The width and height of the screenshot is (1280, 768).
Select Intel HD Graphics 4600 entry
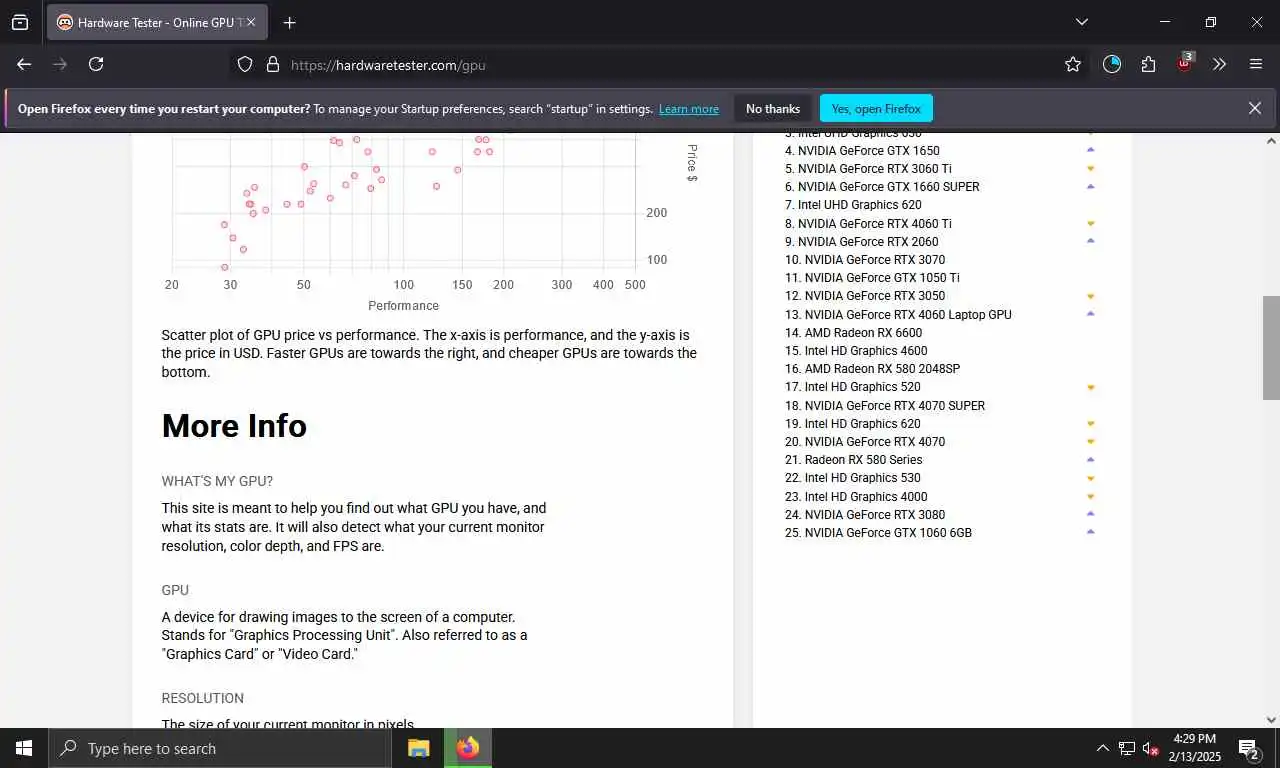866,351
